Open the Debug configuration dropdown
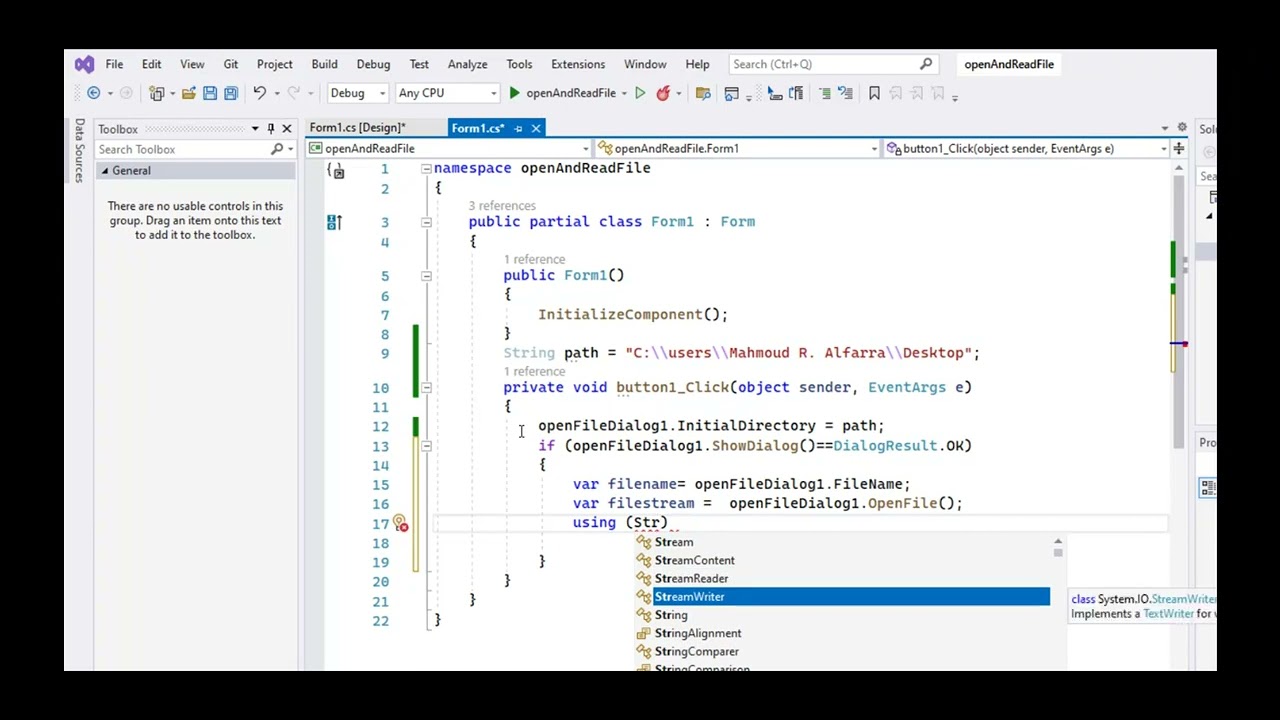Viewport: 1280px width, 720px height. coord(357,93)
